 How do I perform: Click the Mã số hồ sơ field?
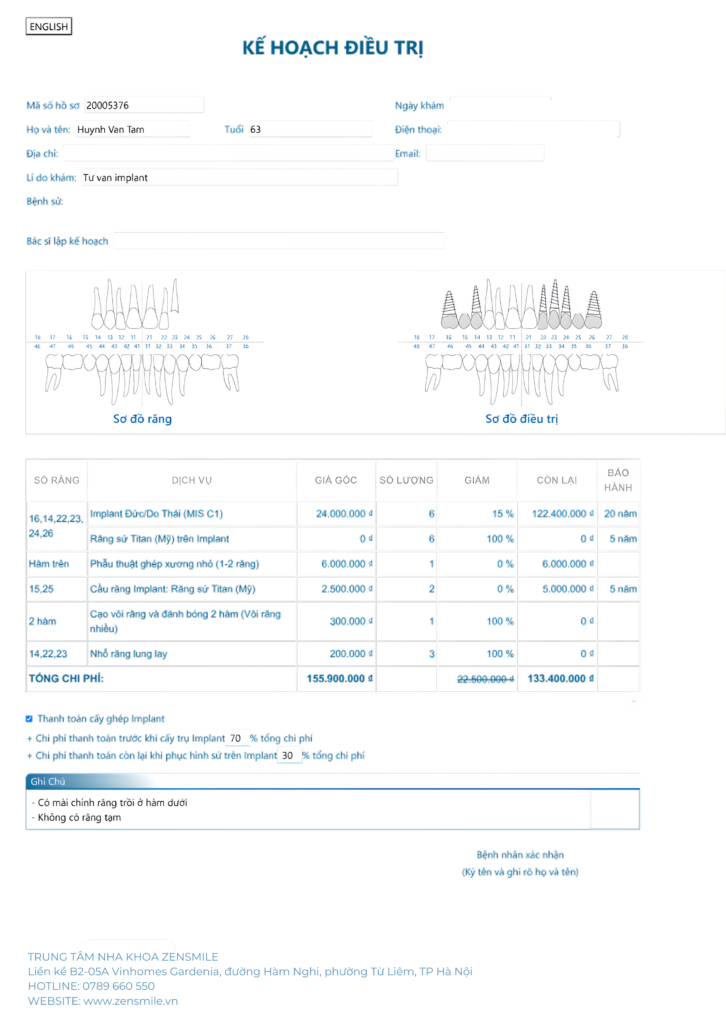[143, 105]
